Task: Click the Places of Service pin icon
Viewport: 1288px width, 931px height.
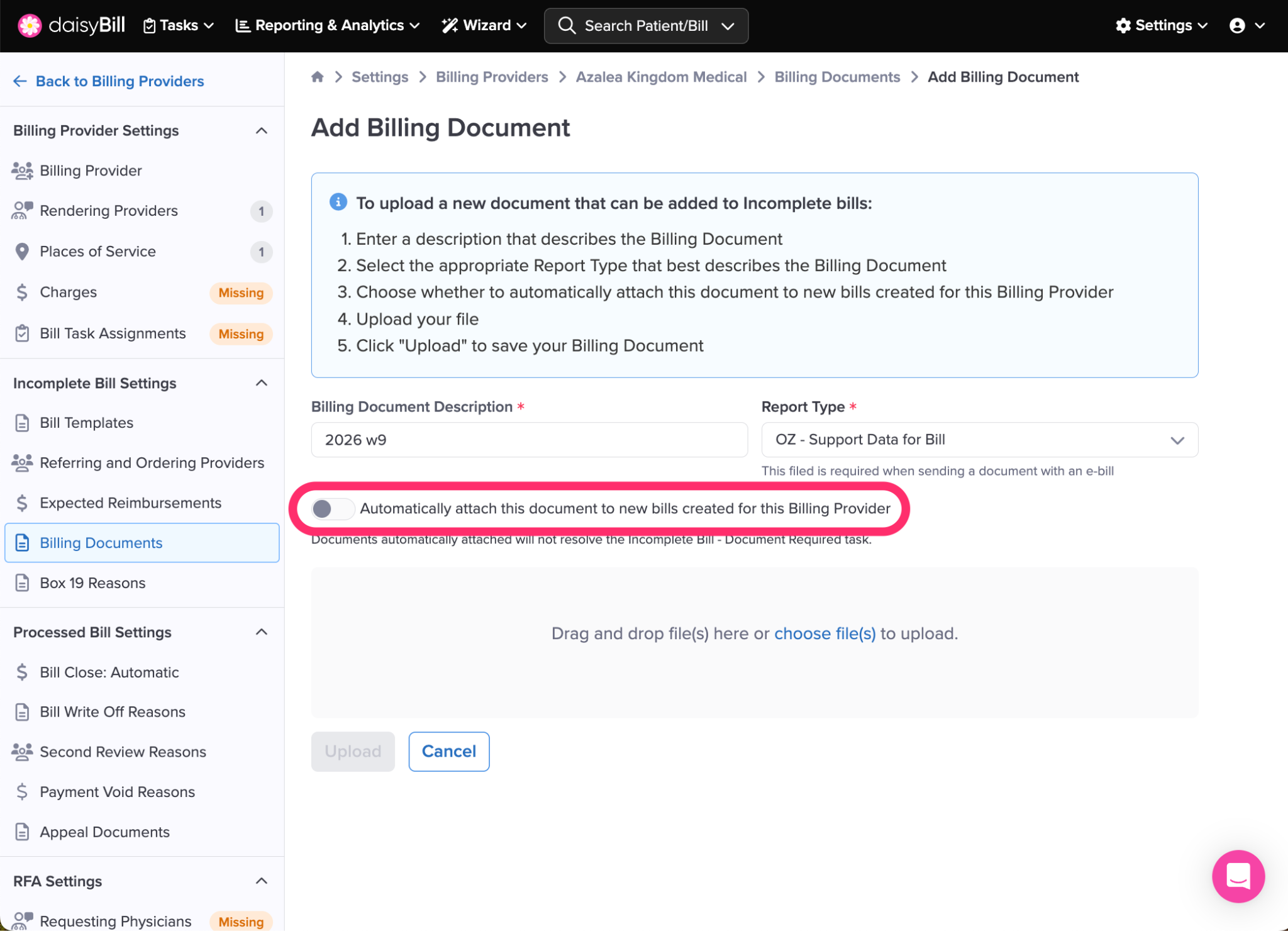Action: [22, 252]
